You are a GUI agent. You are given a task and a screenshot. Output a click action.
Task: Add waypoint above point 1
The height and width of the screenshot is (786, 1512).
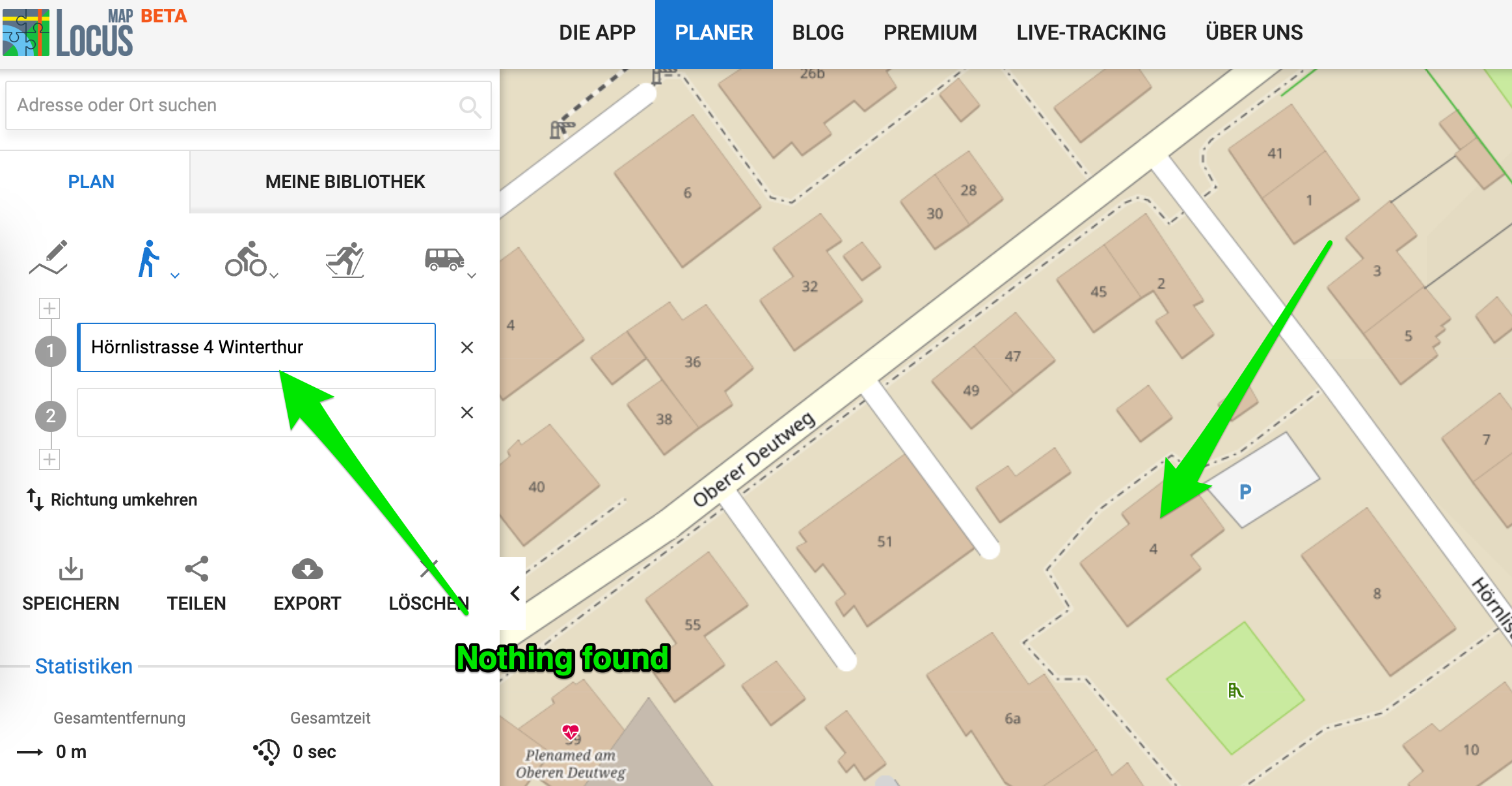(49, 308)
